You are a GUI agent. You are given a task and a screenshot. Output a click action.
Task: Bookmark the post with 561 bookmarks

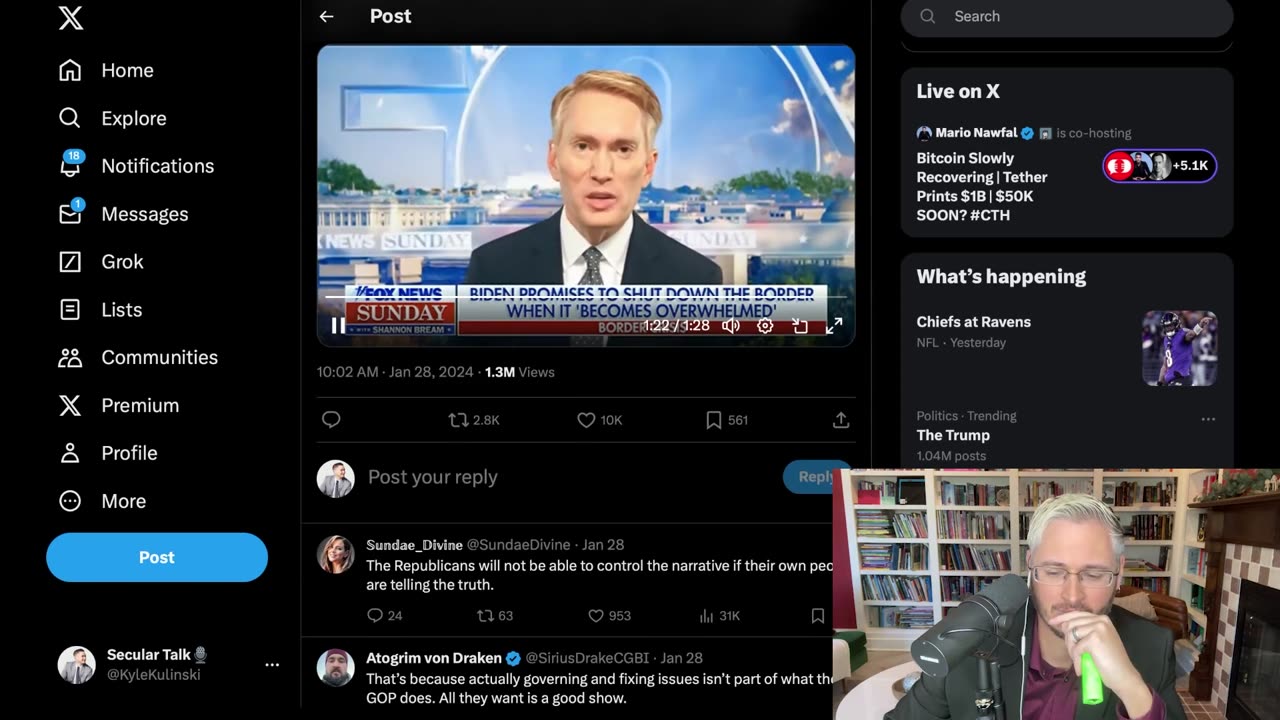[x=714, y=420]
